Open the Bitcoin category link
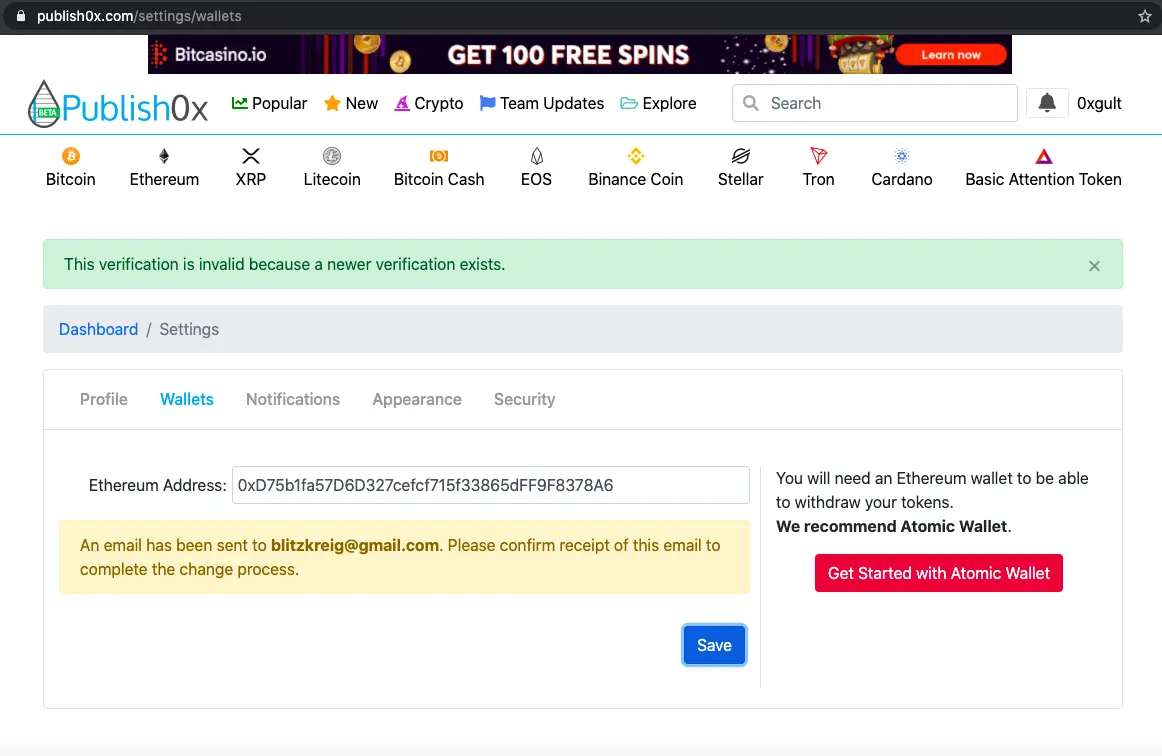Screen dimensions: 1162x756 tap(70, 179)
